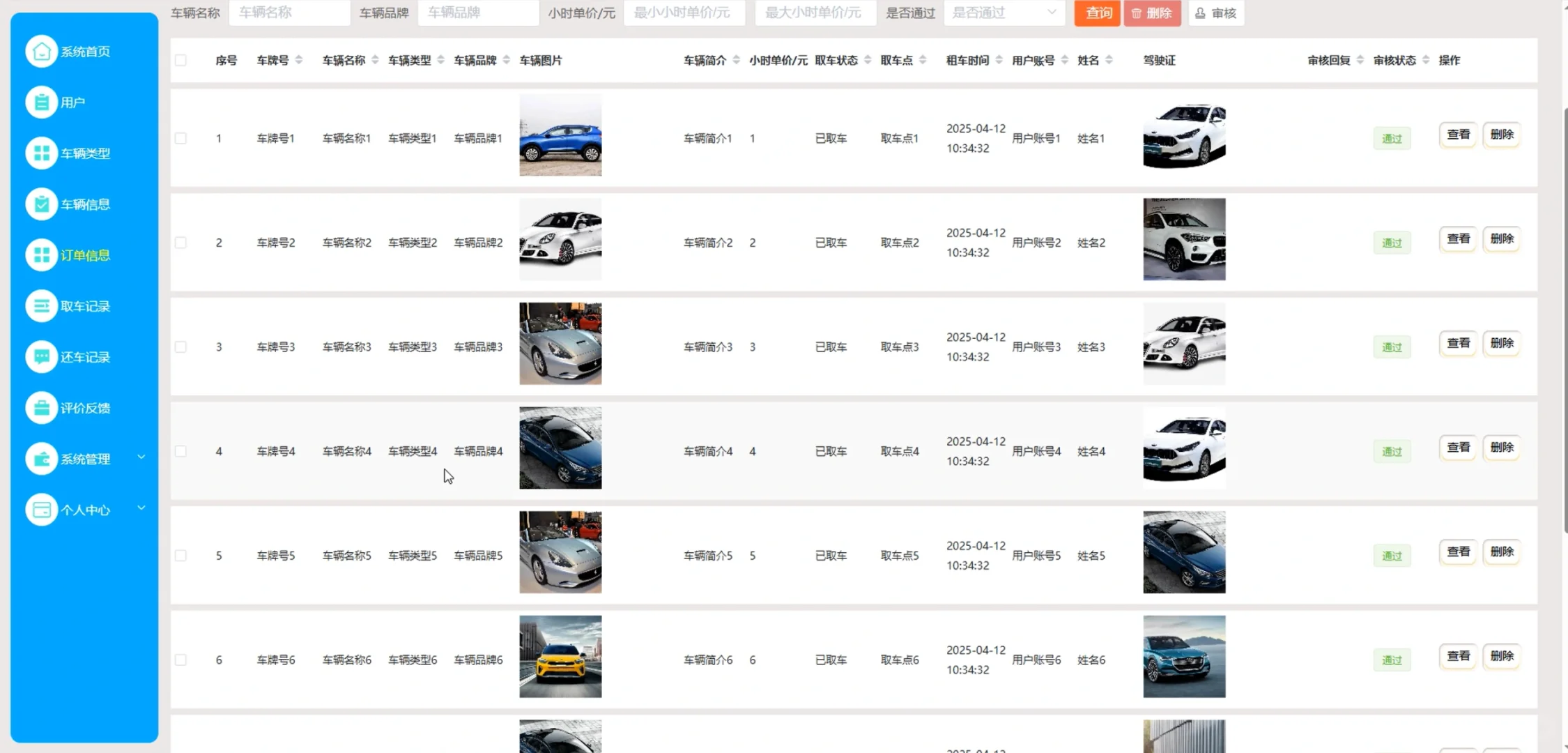The width and height of the screenshot is (1568, 753).
Task: Open the 系统首页 home icon
Action: point(42,50)
